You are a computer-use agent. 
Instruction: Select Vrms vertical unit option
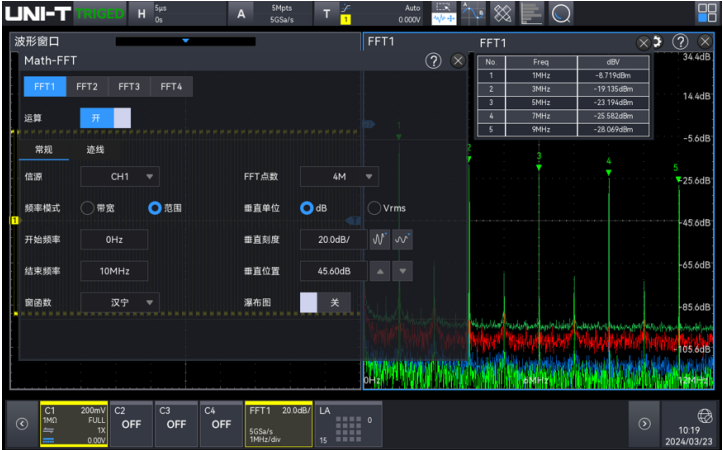click(374, 208)
